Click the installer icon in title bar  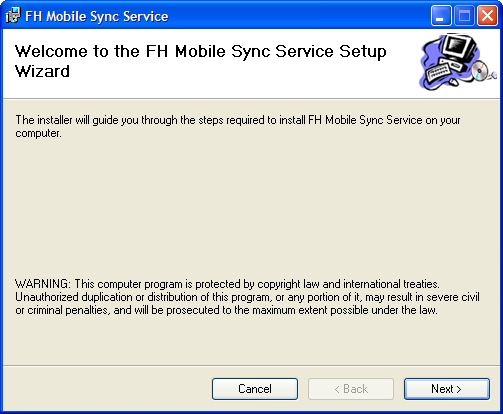point(13,15)
